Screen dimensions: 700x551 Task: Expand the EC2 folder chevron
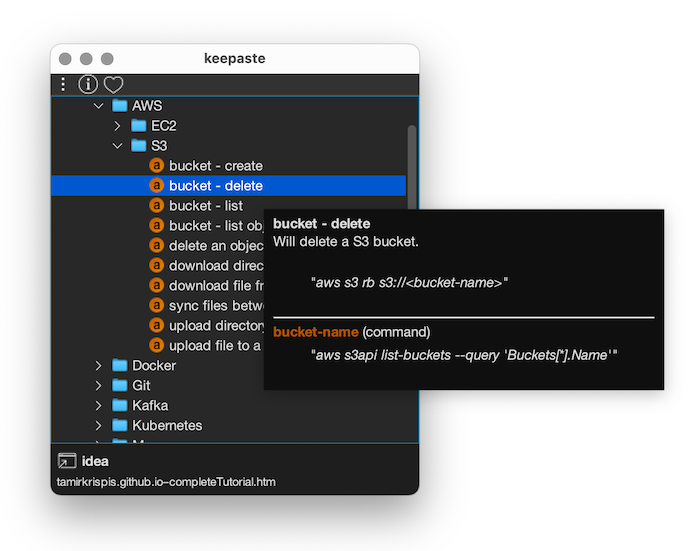click(117, 126)
